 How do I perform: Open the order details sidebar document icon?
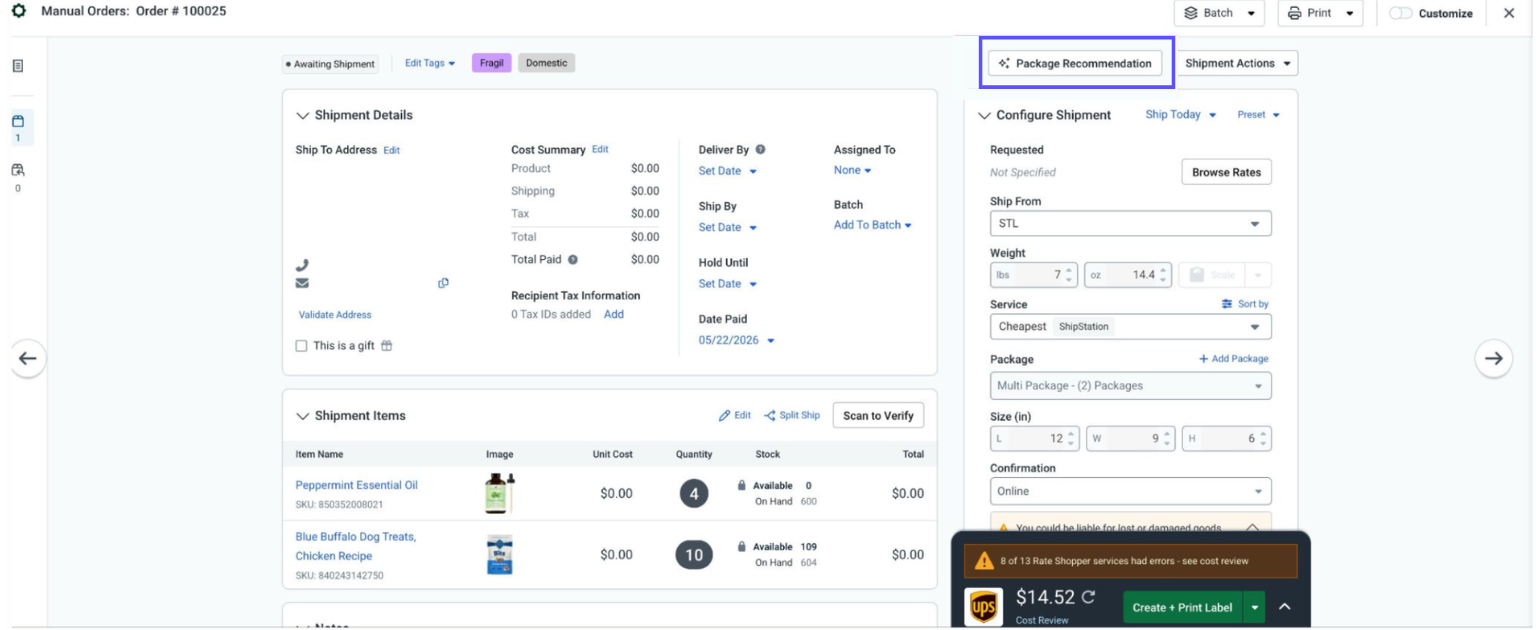[18, 66]
